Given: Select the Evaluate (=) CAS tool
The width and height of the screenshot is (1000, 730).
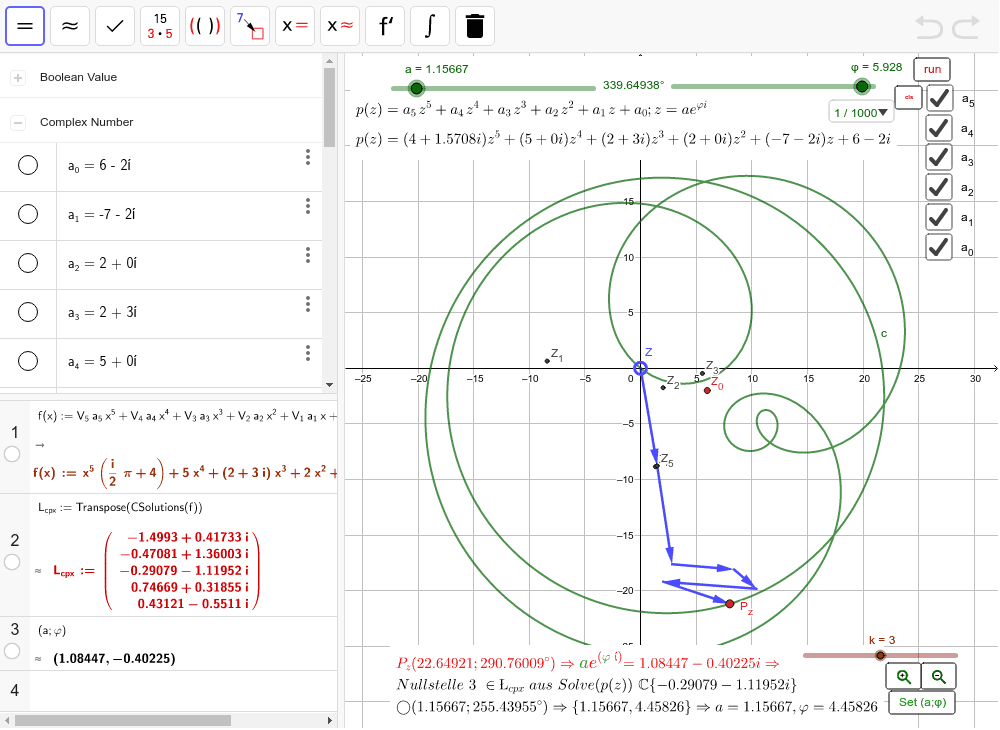Looking at the screenshot, I should coord(25,26).
